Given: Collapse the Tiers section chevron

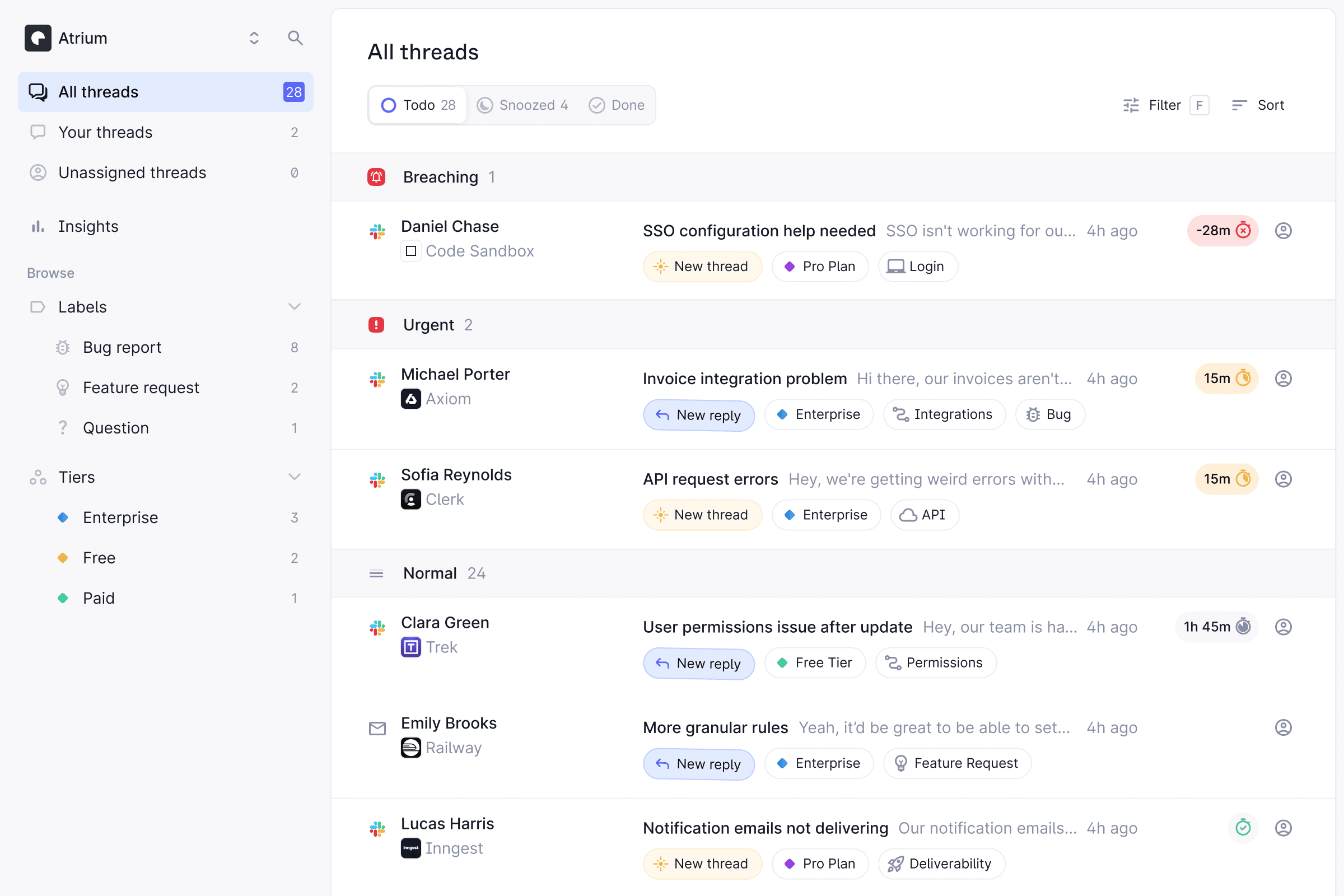Looking at the screenshot, I should (x=295, y=477).
